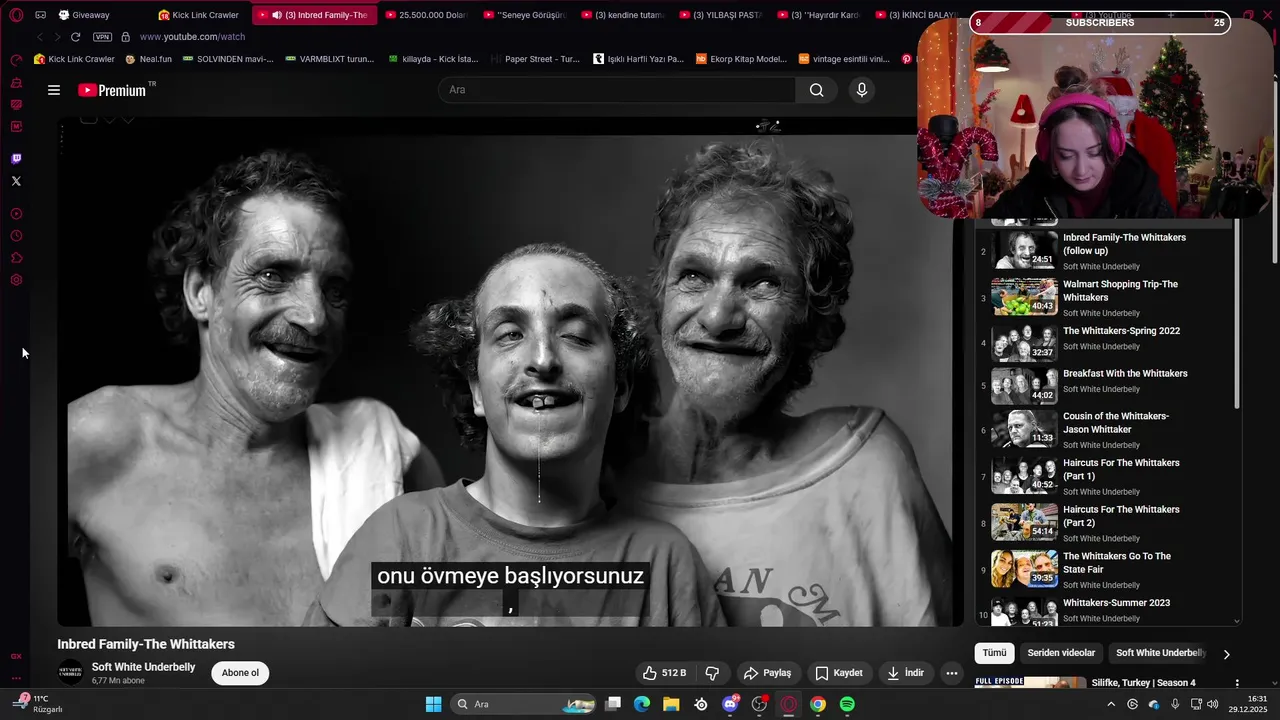Open the Opera GX main menu logo

(16, 15)
